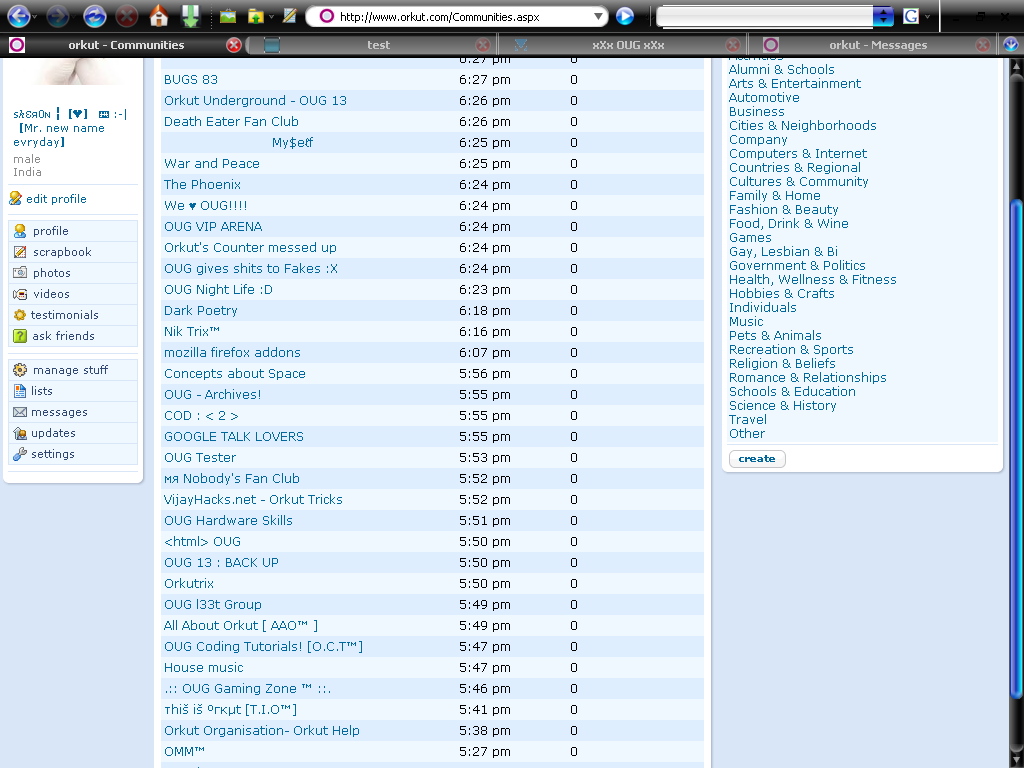Switch to the xXx OUG xXx tab
1024x768 pixels.
click(628, 45)
